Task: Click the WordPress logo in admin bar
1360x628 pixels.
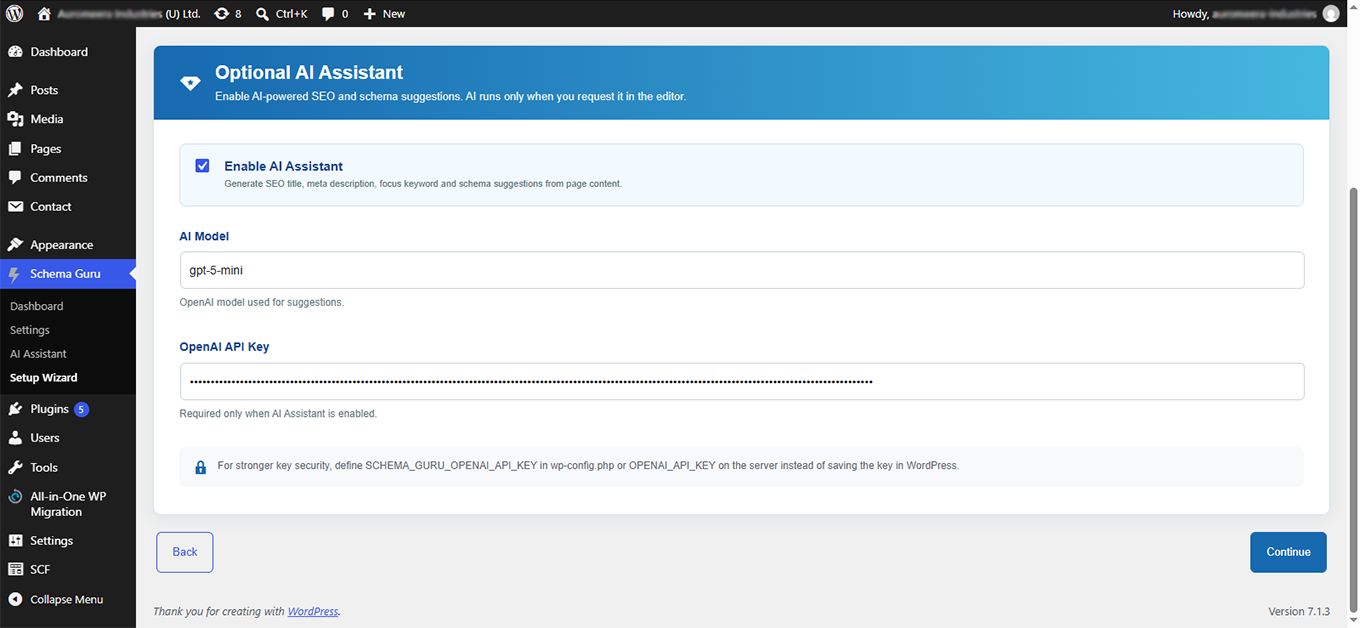Action: tap(14, 14)
